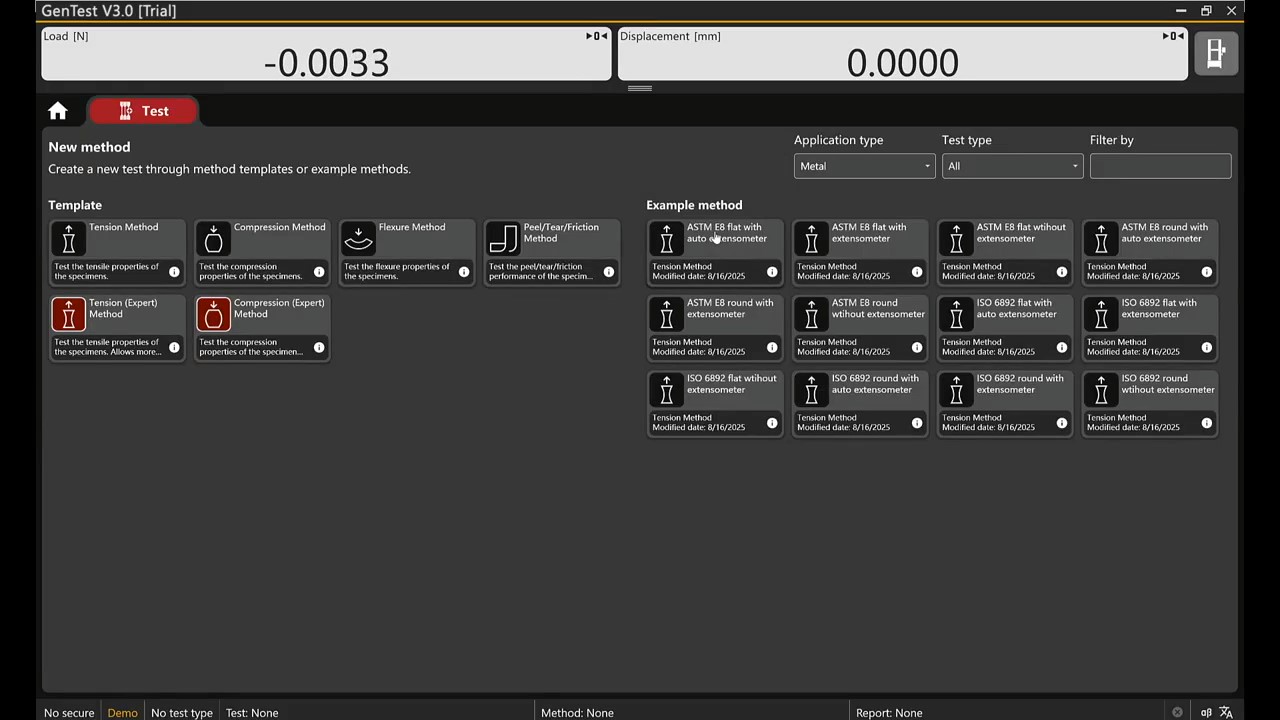
Task: Click the Filter by text field
Action: pyautogui.click(x=1160, y=166)
